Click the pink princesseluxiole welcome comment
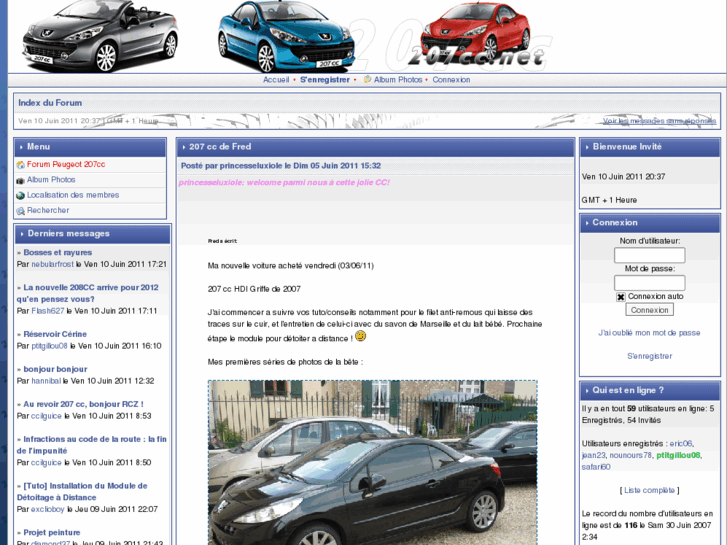Image resolution: width=727 pixels, height=545 pixels. point(284,183)
